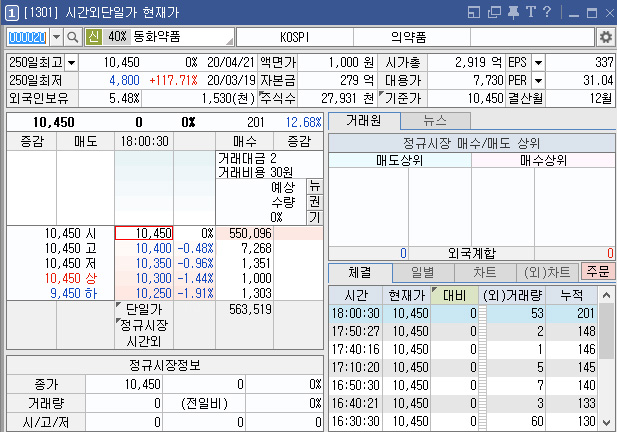The width and height of the screenshot is (617, 432).
Task: Click the T font size icon in title bar
Action: click(531, 12)
